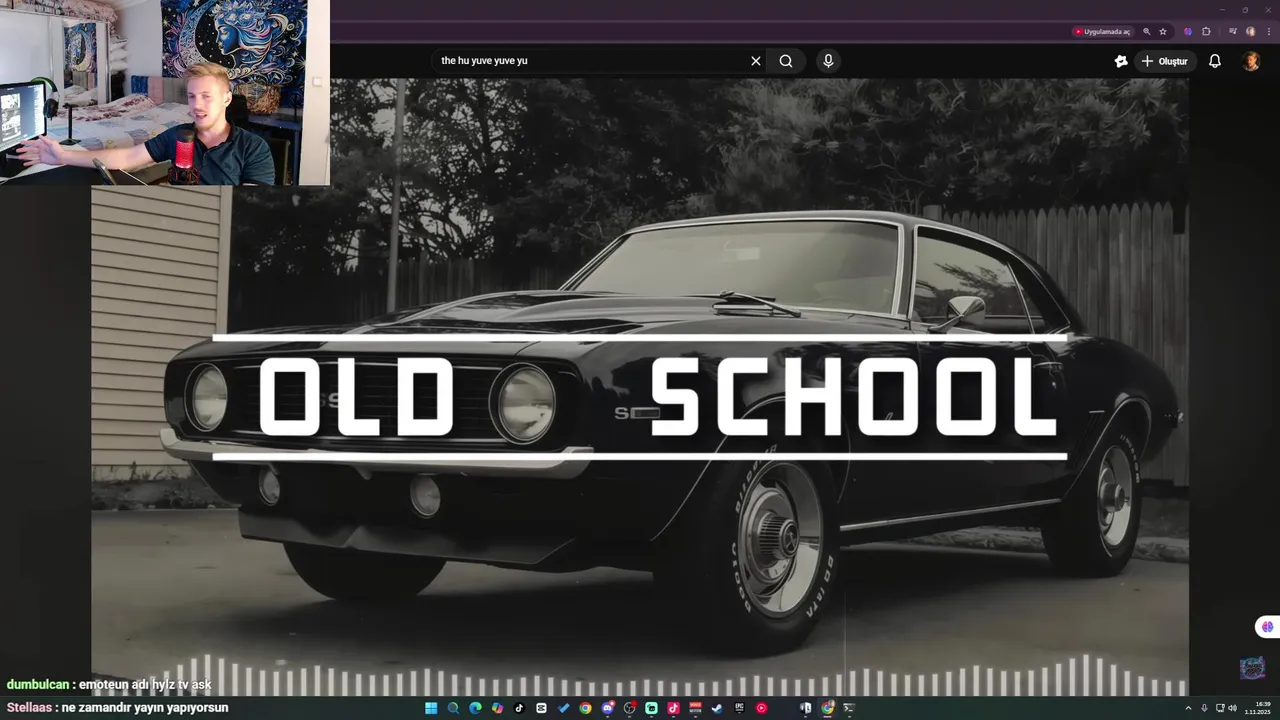Click the OLD SCHOOL video player
The image size is (1280, 720).
pos(640,387)
